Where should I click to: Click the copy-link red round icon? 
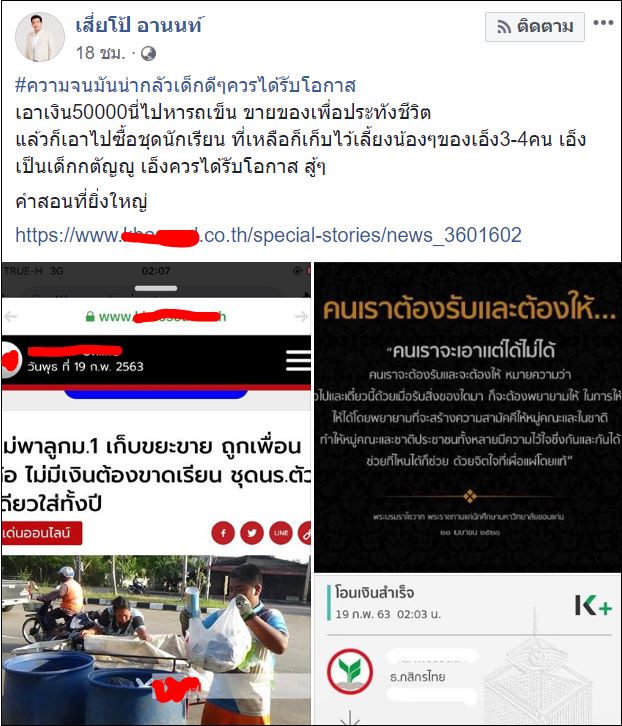[x=305, y=533]
